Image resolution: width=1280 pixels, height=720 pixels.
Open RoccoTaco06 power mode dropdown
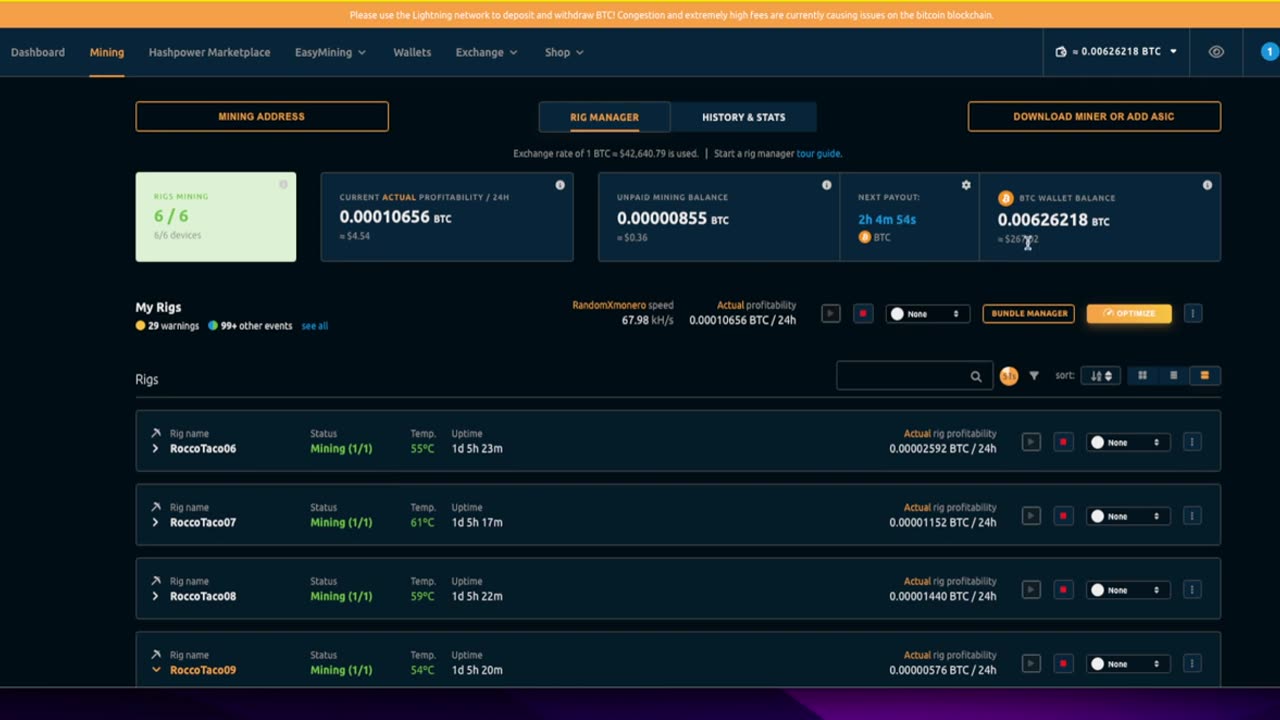[x=1128, y=442]
